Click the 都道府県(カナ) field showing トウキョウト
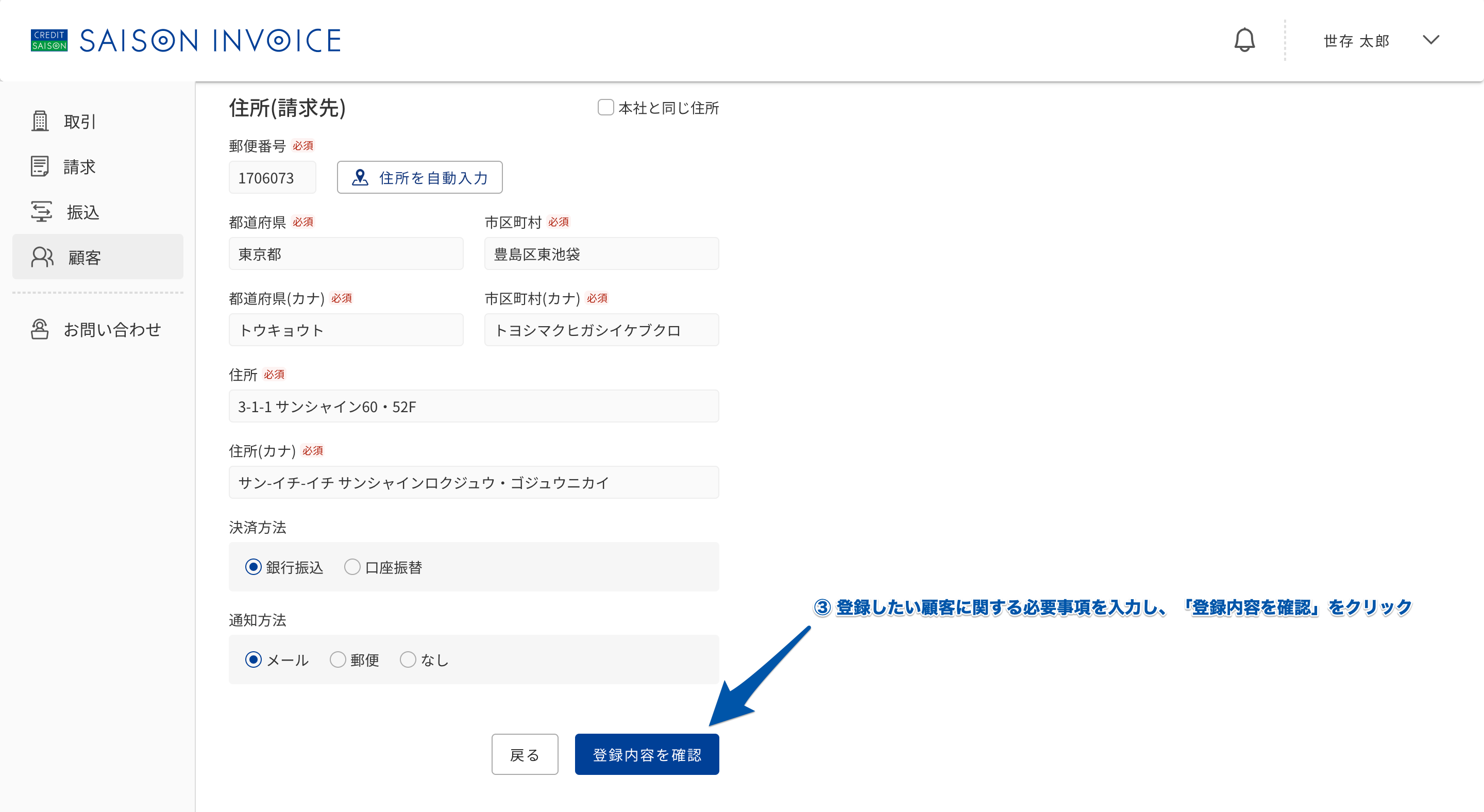The image size is (1484, 812). [x=346, y=330]
